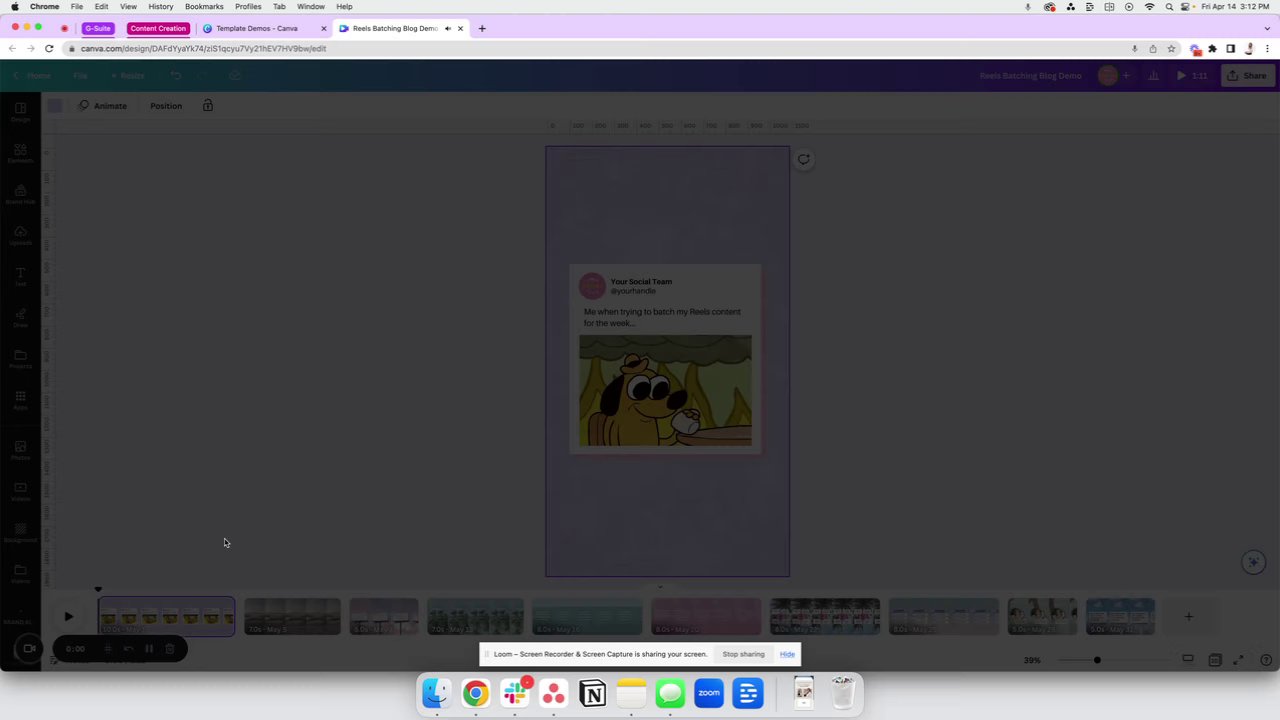Screen dimensions: 1280x720
Task: Select the first timeline clip with dog meme
Action: pos(166,617)
